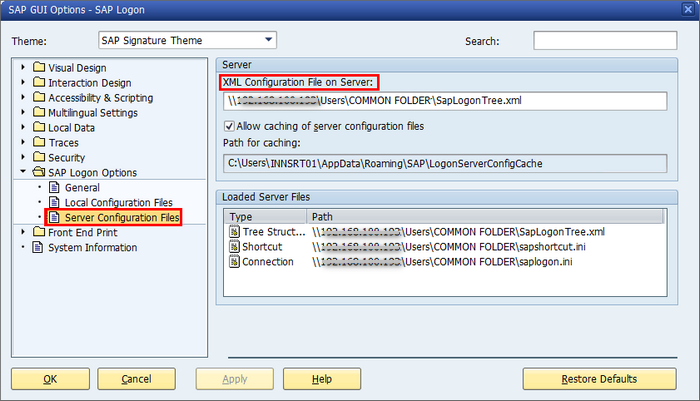Image resolution: width=700 pixels, height=401 pixels.
Task: Click the System Information document icon
Action: point(38,247)
